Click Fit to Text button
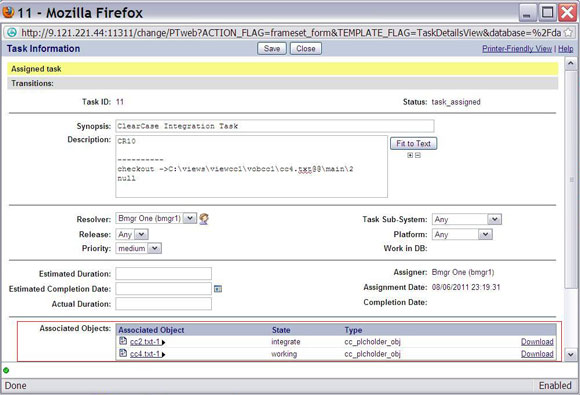 coord(414,144)
